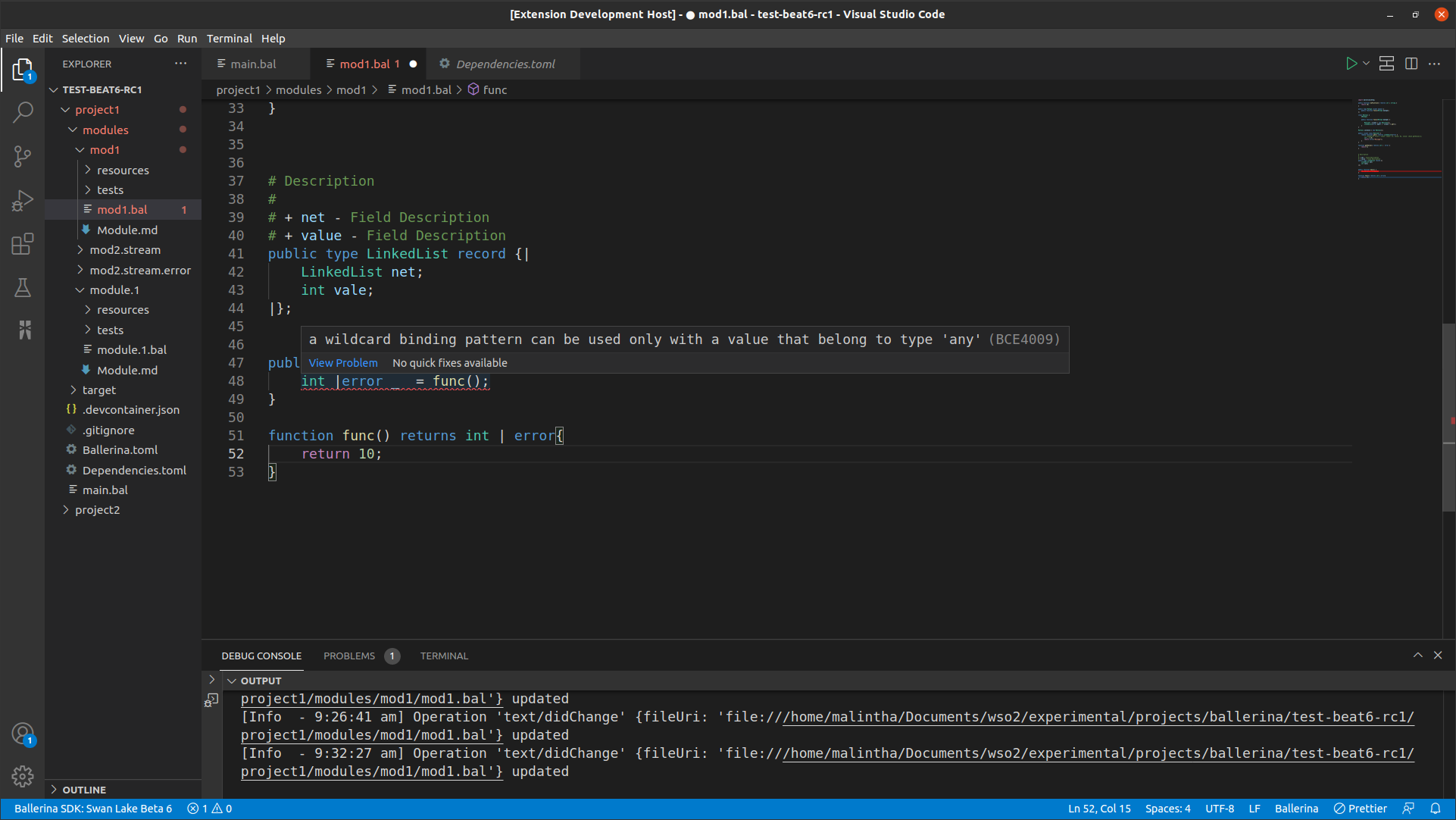Open Run and Debug view
This screenshot has height=820, width=1456.
tap(23, 200)
